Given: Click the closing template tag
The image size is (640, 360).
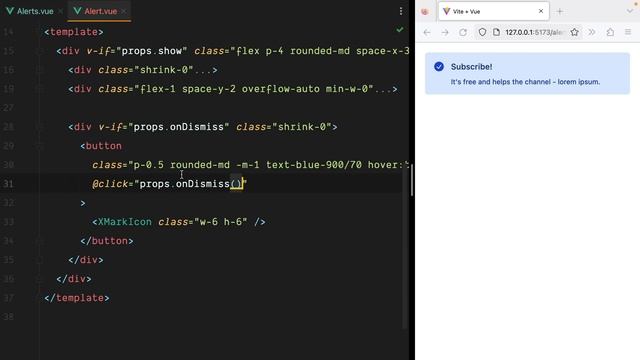Looking at the screenshot, I should point(77,298).
